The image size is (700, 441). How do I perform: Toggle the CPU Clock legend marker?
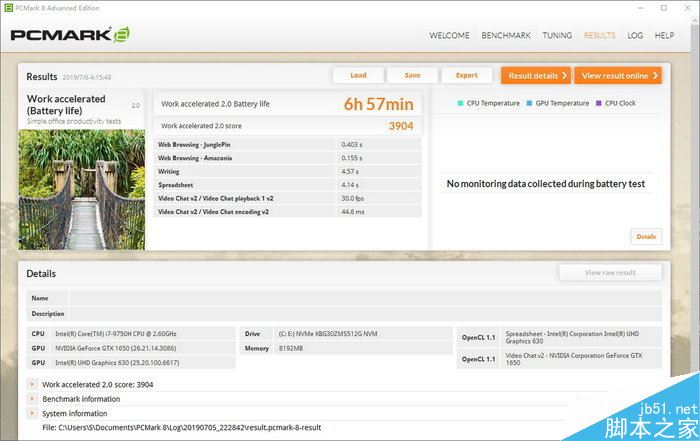tap(599, 103)
